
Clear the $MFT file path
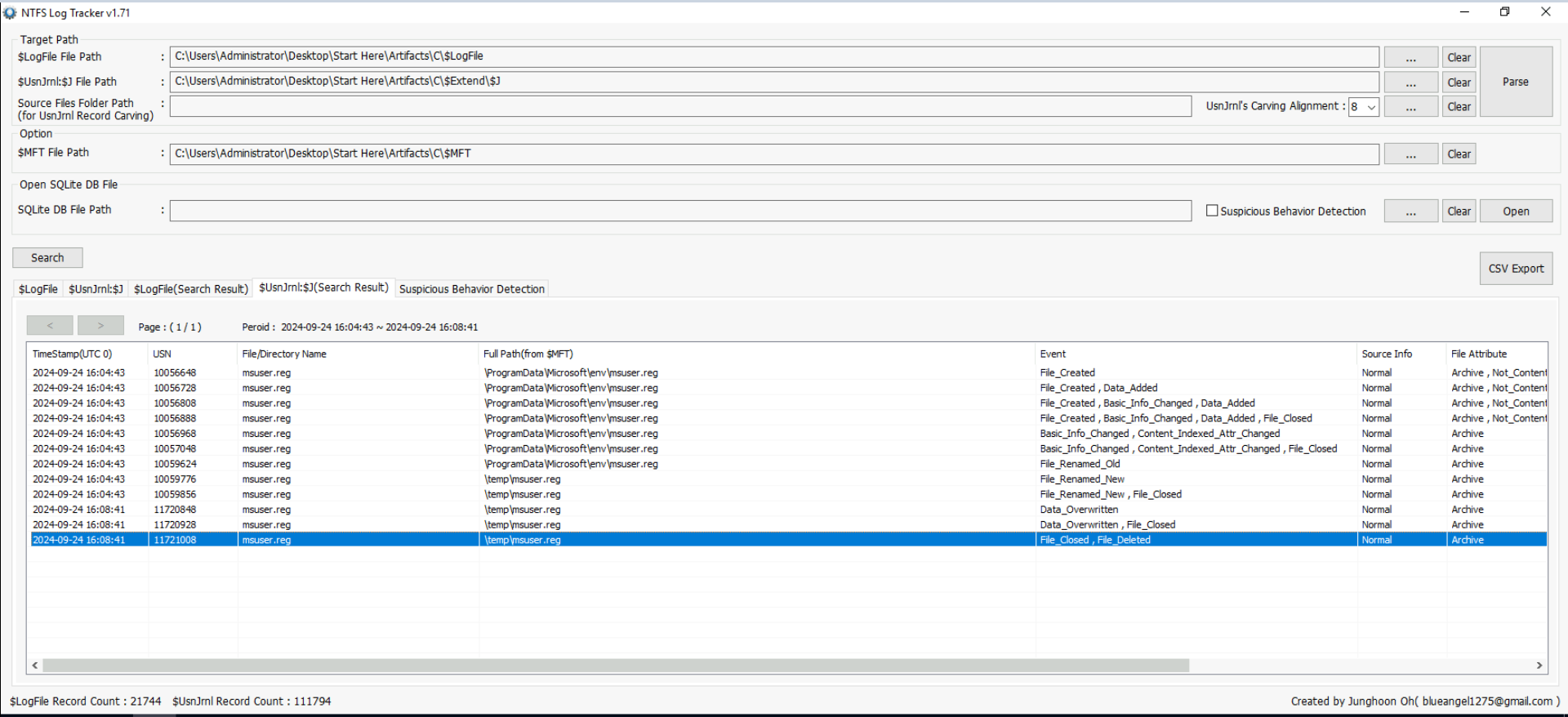[x=1459, y=154]
